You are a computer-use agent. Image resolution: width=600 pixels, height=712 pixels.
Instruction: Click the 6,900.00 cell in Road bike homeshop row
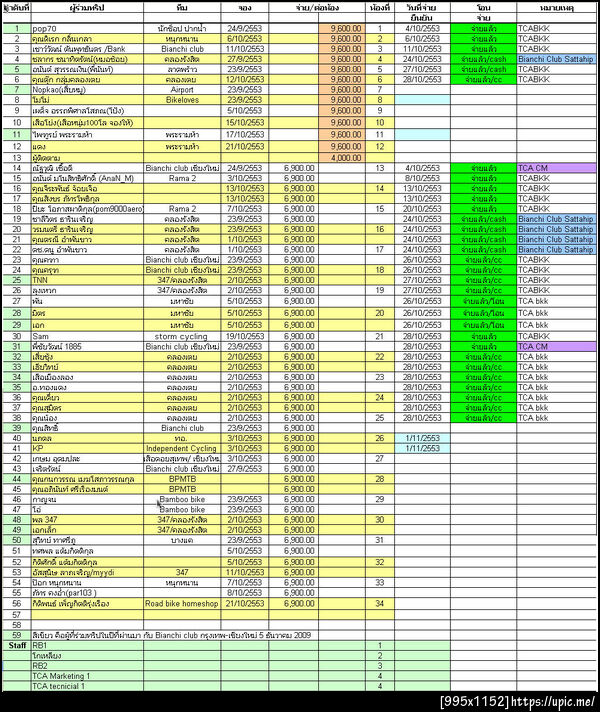point(293,603)
